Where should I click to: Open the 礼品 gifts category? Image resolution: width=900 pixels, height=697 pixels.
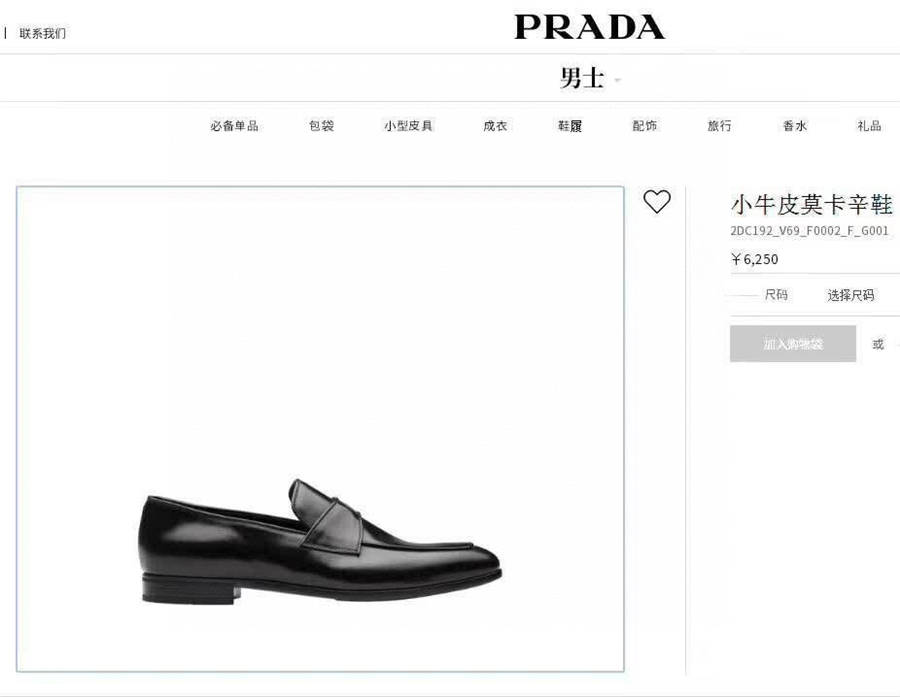coord(870,126)
